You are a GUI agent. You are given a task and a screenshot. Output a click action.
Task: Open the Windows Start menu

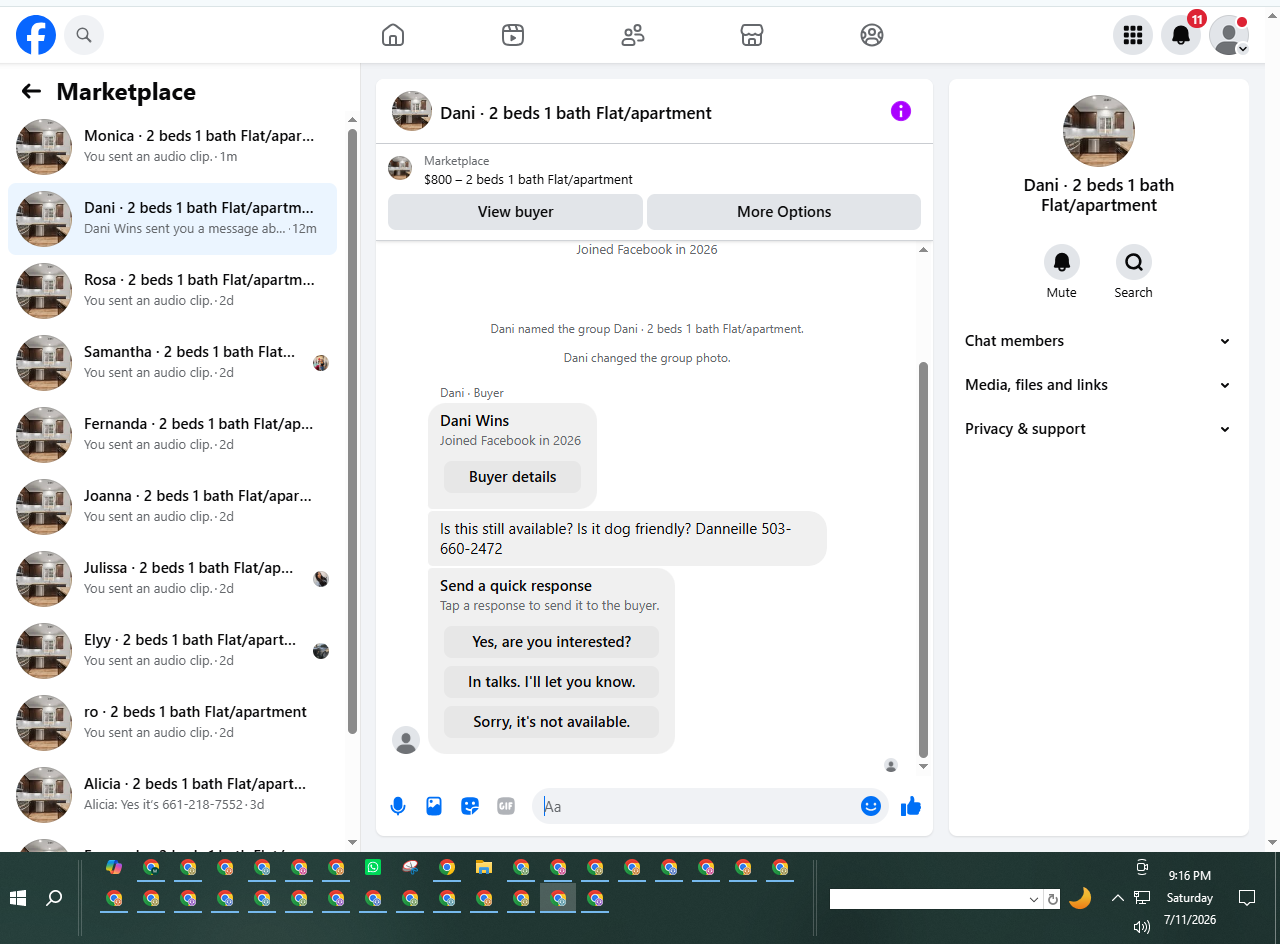[x=18, y=898]
